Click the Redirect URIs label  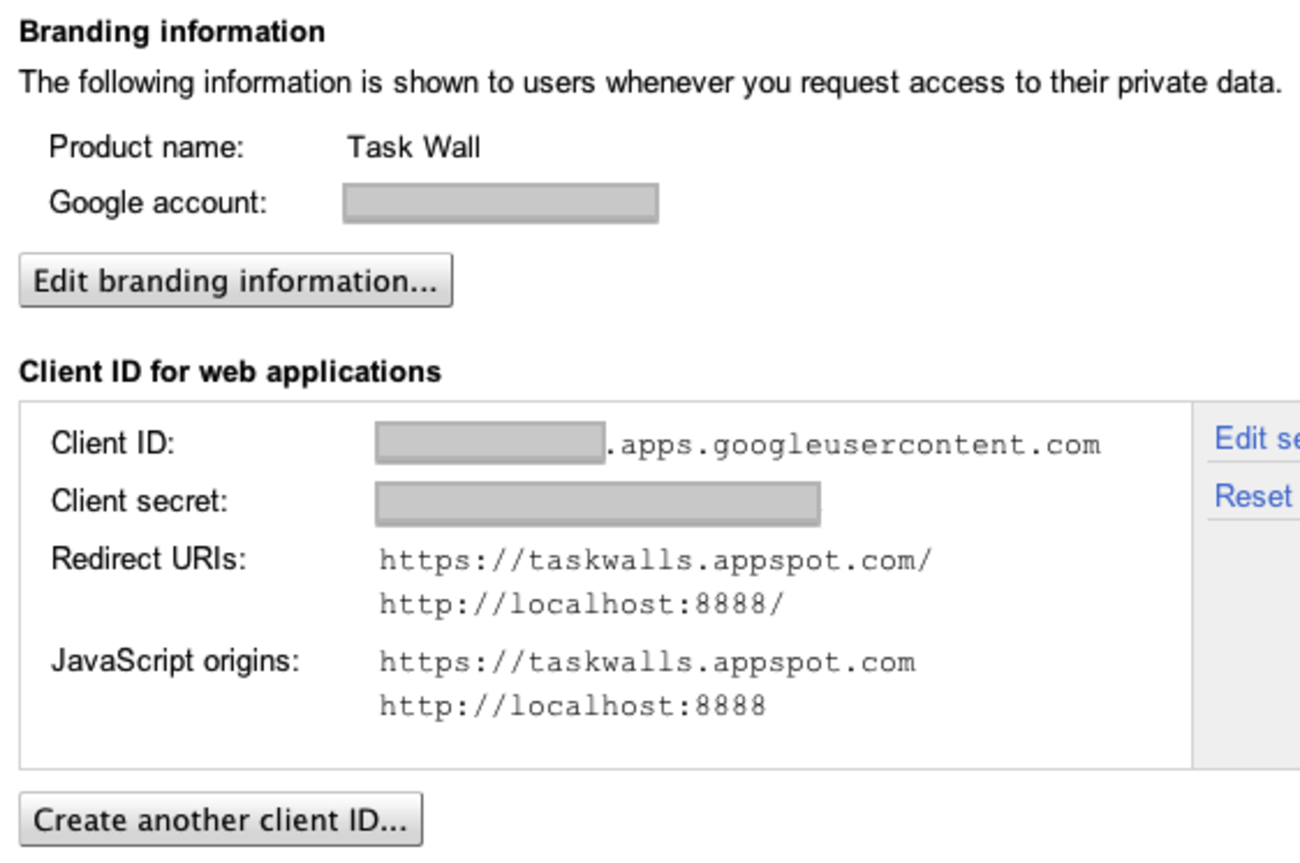(148, 558)
